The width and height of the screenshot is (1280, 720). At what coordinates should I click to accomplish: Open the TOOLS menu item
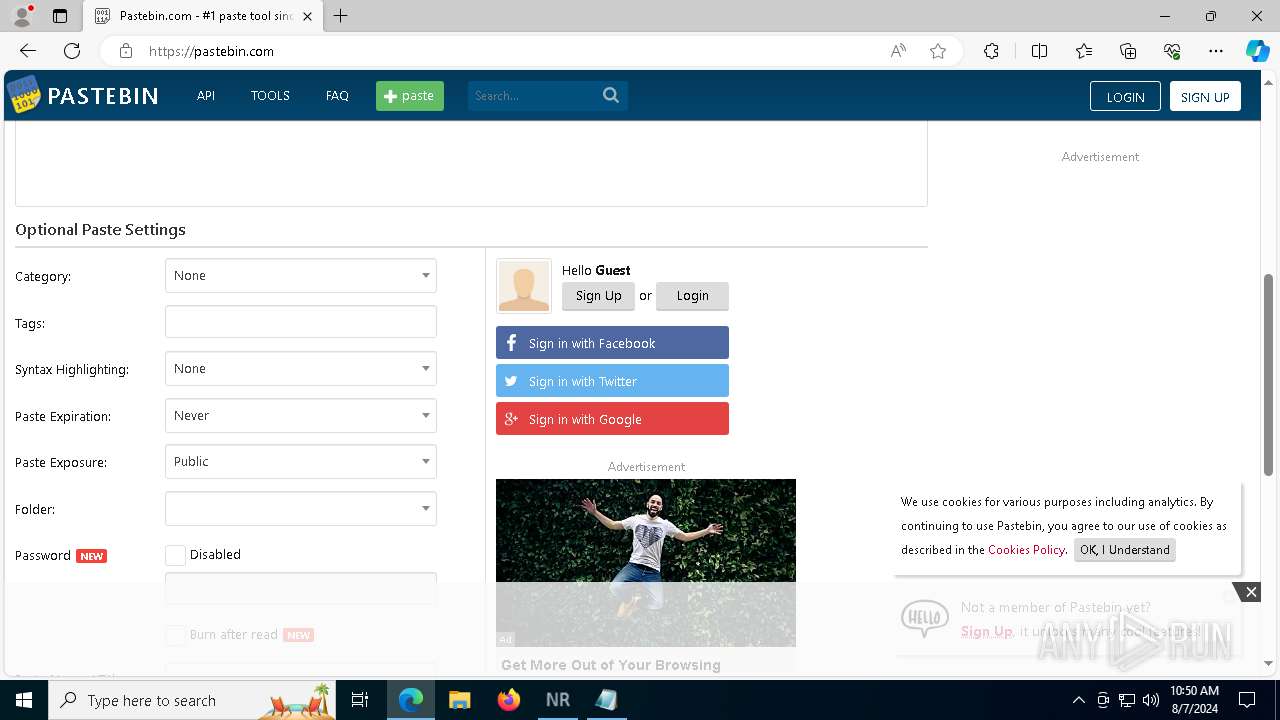pos(270,96)
